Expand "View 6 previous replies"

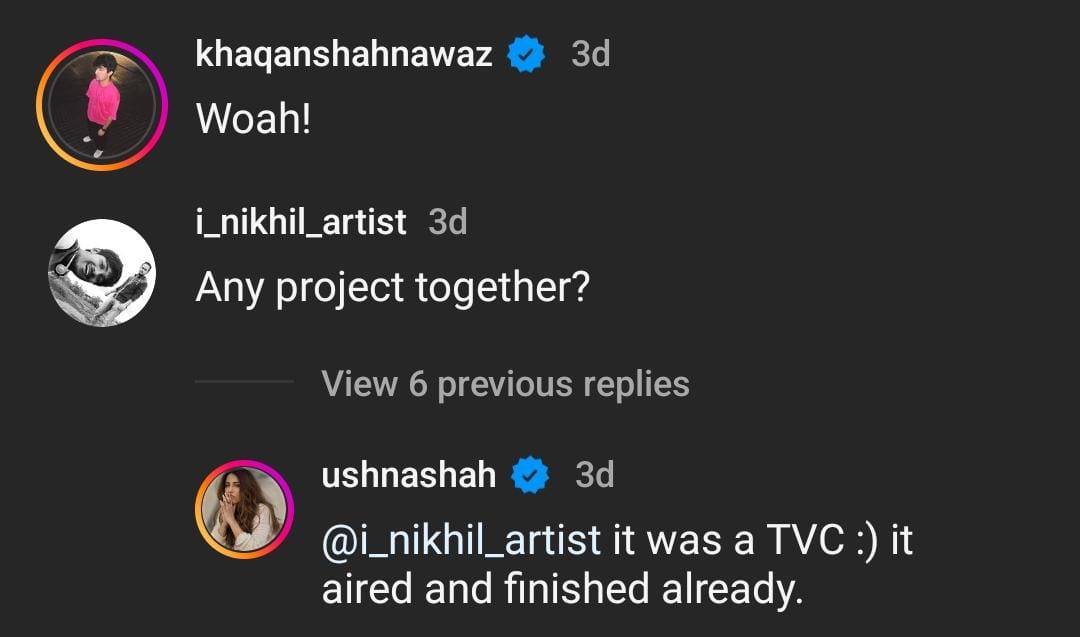505,384
